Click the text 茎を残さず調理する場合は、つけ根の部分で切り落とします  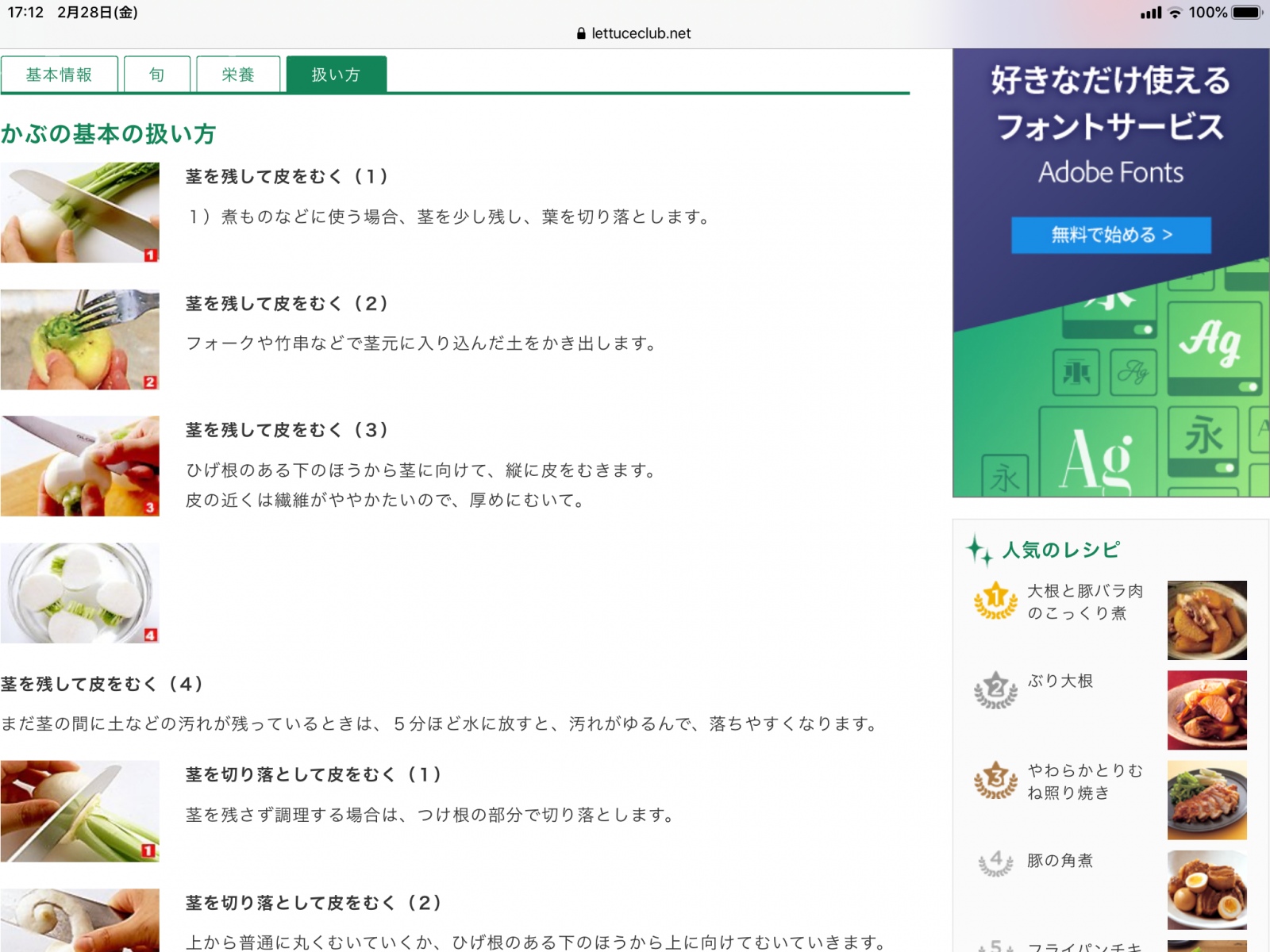point(430,815)
